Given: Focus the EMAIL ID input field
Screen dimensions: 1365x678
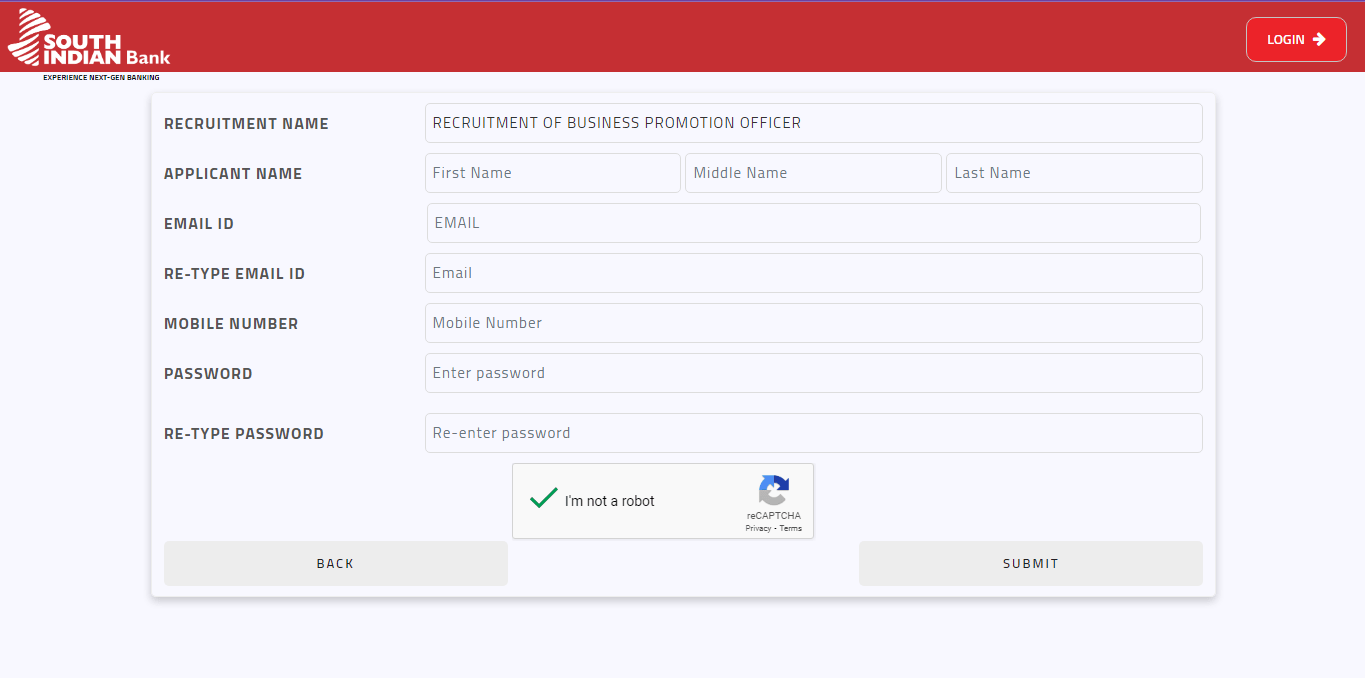Looking at the screenshot, I should 813,223.
